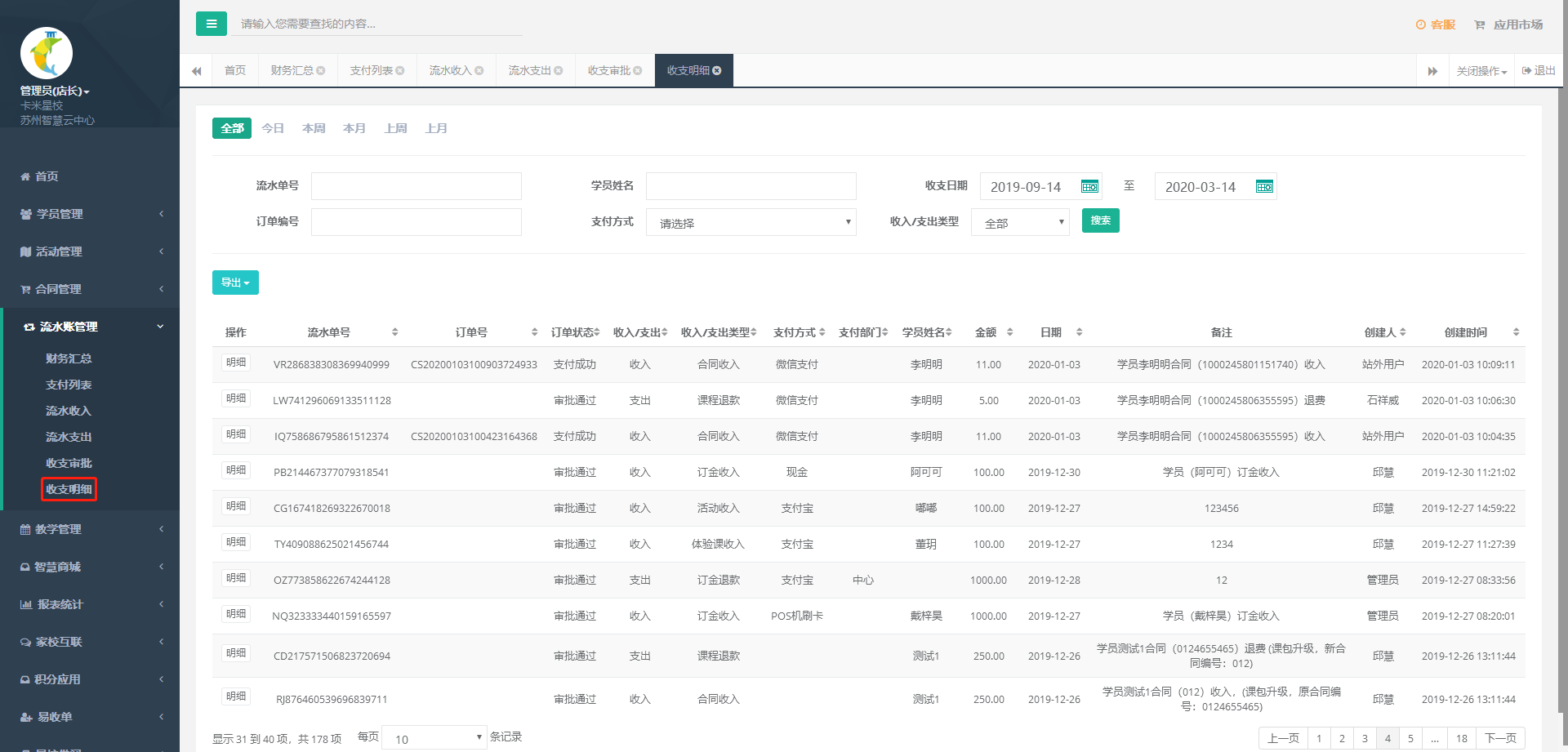
Task: Open the 支付方式 请选择 dropdown
Action: click(751, 222)
